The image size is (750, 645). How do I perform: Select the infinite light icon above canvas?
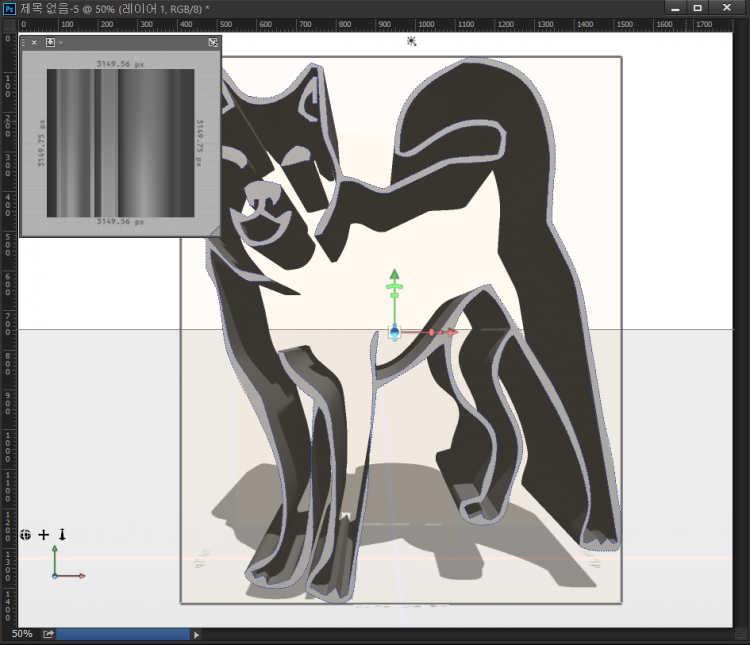(x=411, y=41)
